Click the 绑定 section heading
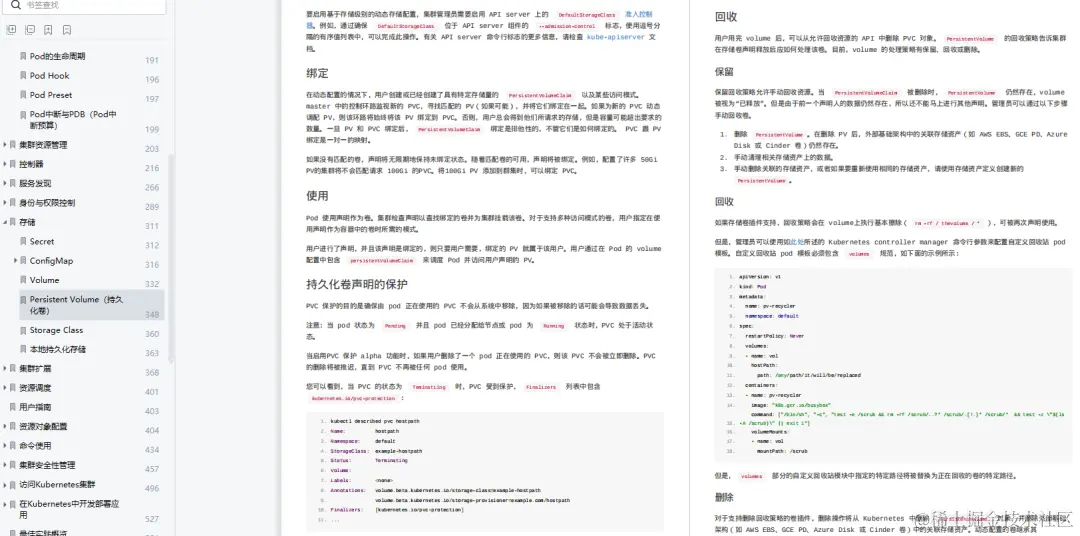This screenshot has width=1080, height=536. 318,73
